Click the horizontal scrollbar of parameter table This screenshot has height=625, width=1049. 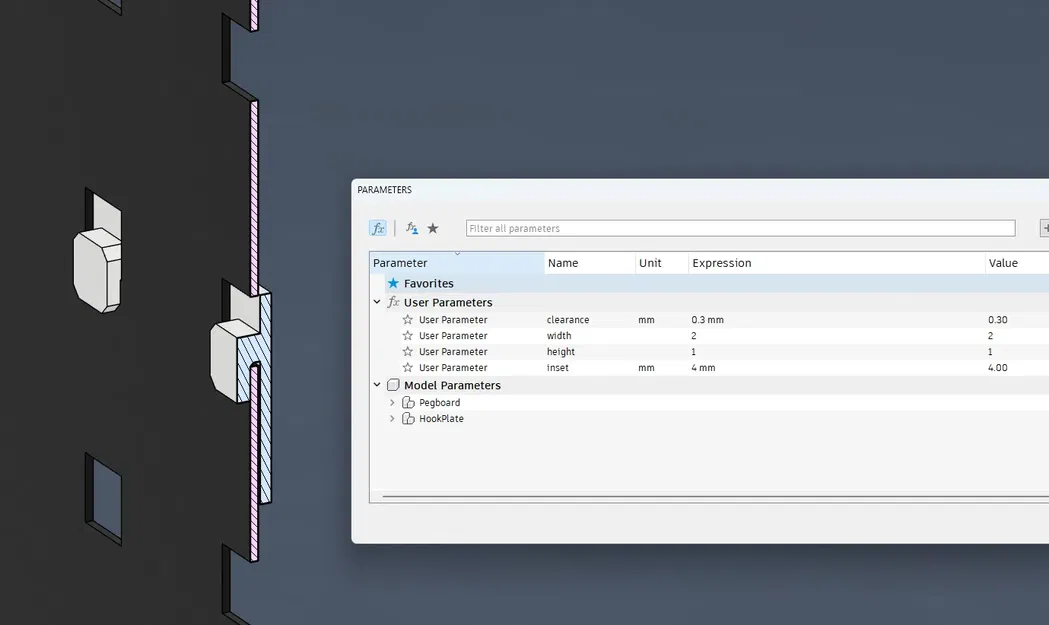tap(715, 497)
